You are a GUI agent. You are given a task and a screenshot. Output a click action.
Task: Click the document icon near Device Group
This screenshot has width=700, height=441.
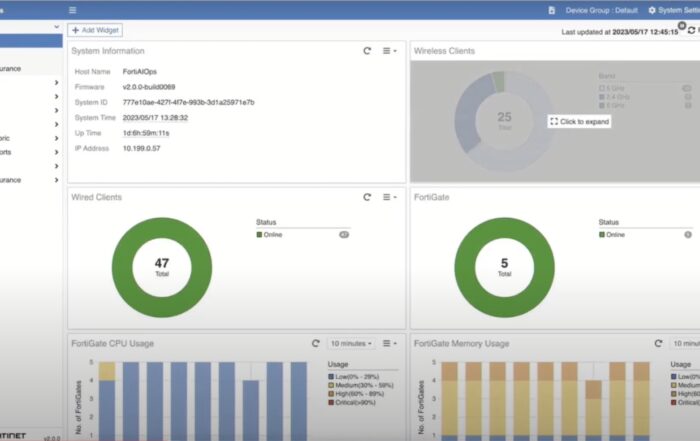552,10
